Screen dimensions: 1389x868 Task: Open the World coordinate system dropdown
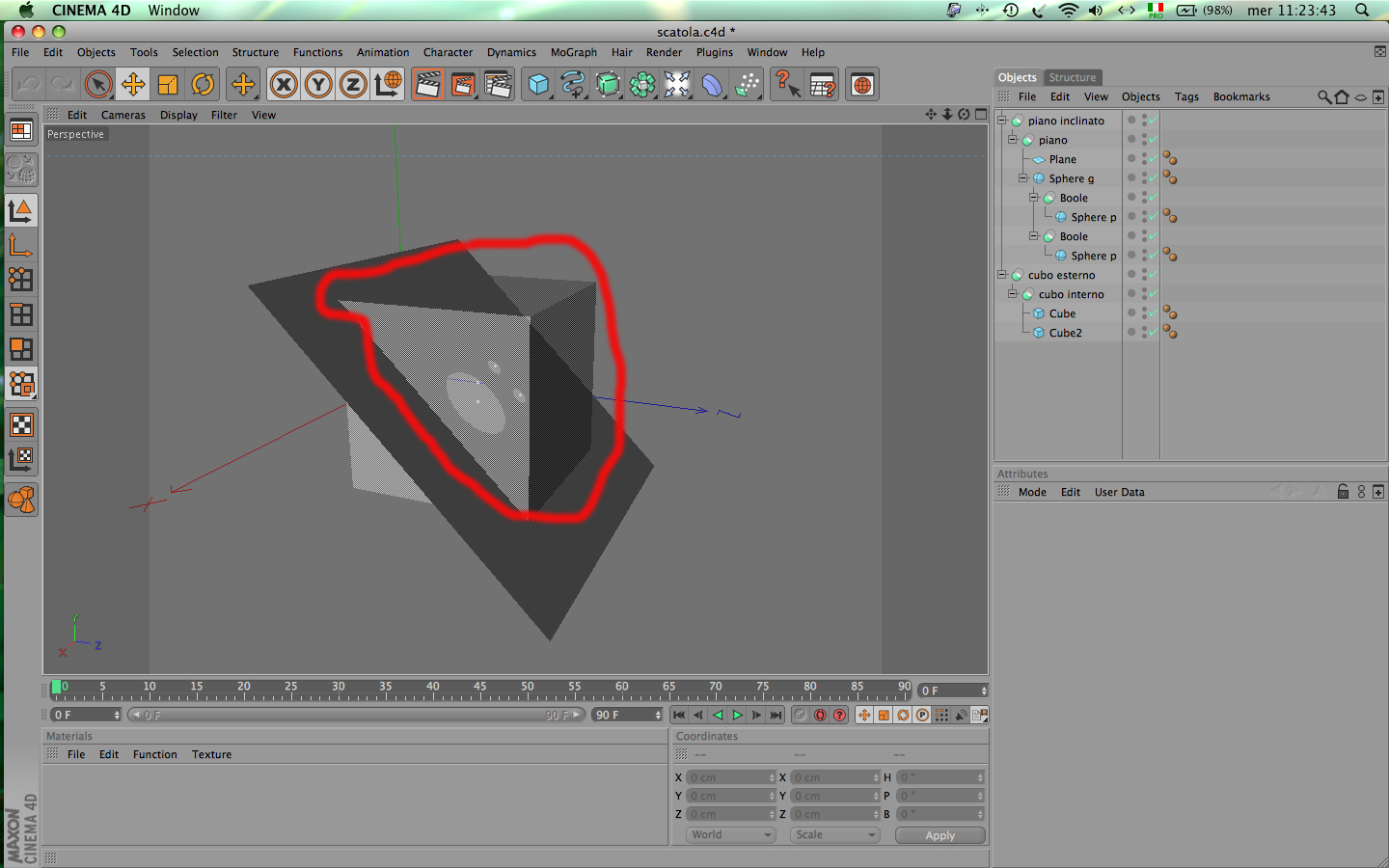tap(731, 835)
